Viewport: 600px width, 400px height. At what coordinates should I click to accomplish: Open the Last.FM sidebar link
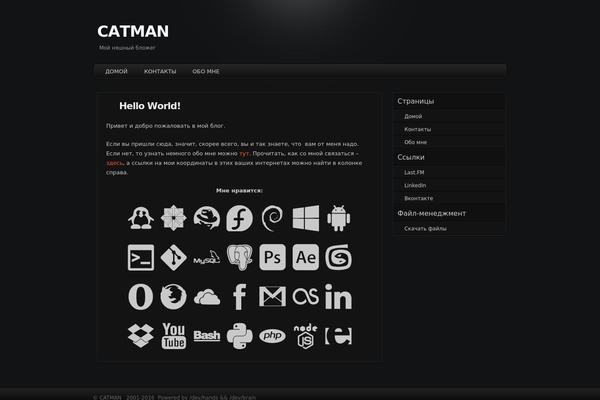(414, 173)
